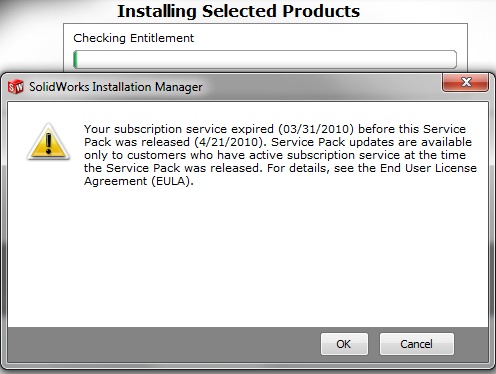Click the Installing Selected Products heading
This screenshot has width=496, height=374.
pyautogui.click(x=239, y=11)
